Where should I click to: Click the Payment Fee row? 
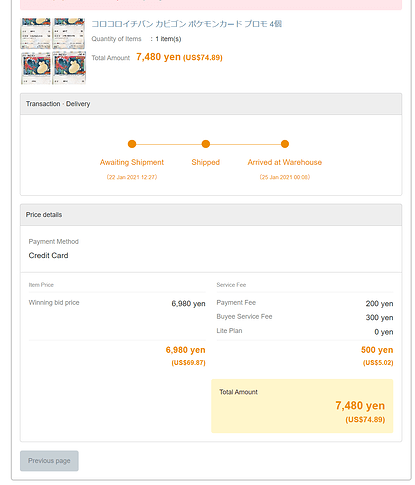tap(305, 303)
